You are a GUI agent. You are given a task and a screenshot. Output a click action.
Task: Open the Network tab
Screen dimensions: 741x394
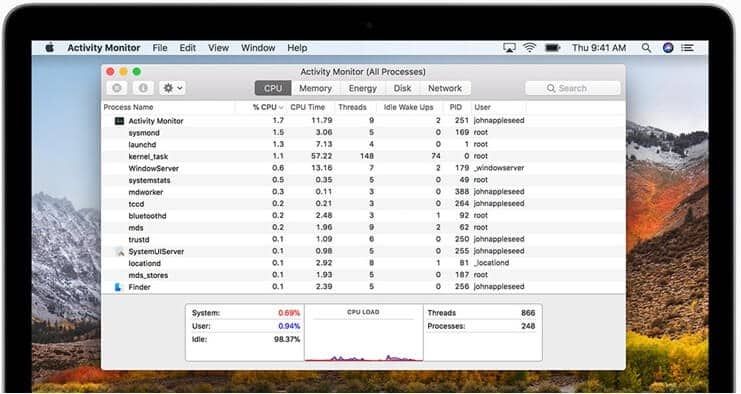click(x=445, y=88)
